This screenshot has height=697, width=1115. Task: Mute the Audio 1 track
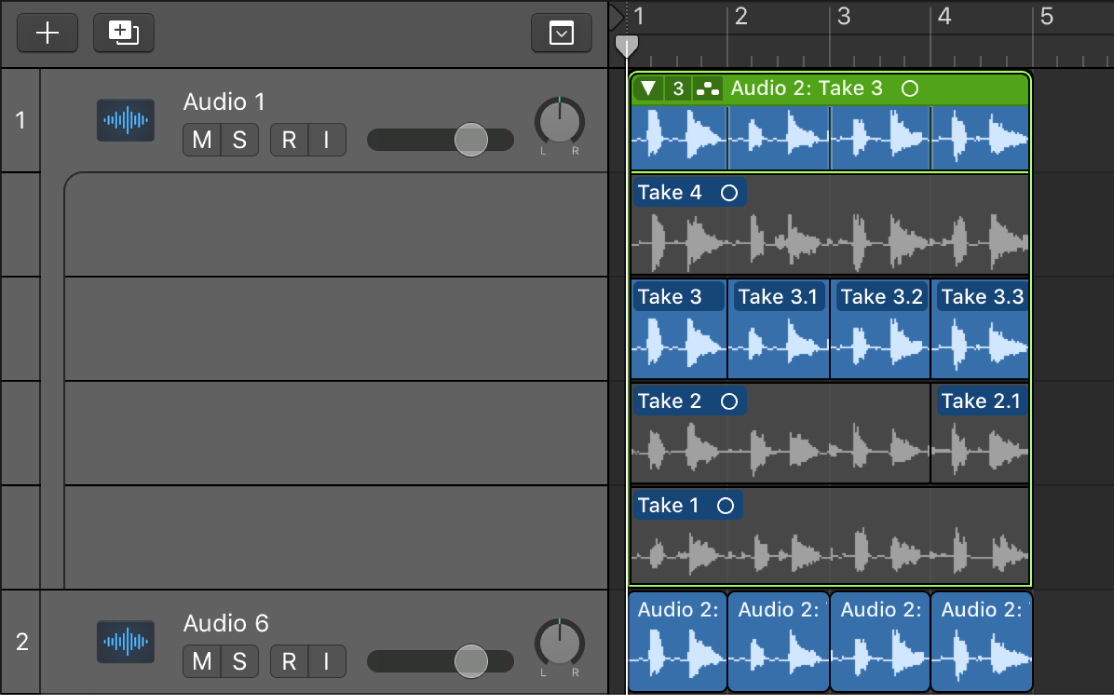[x=201, y=140]
